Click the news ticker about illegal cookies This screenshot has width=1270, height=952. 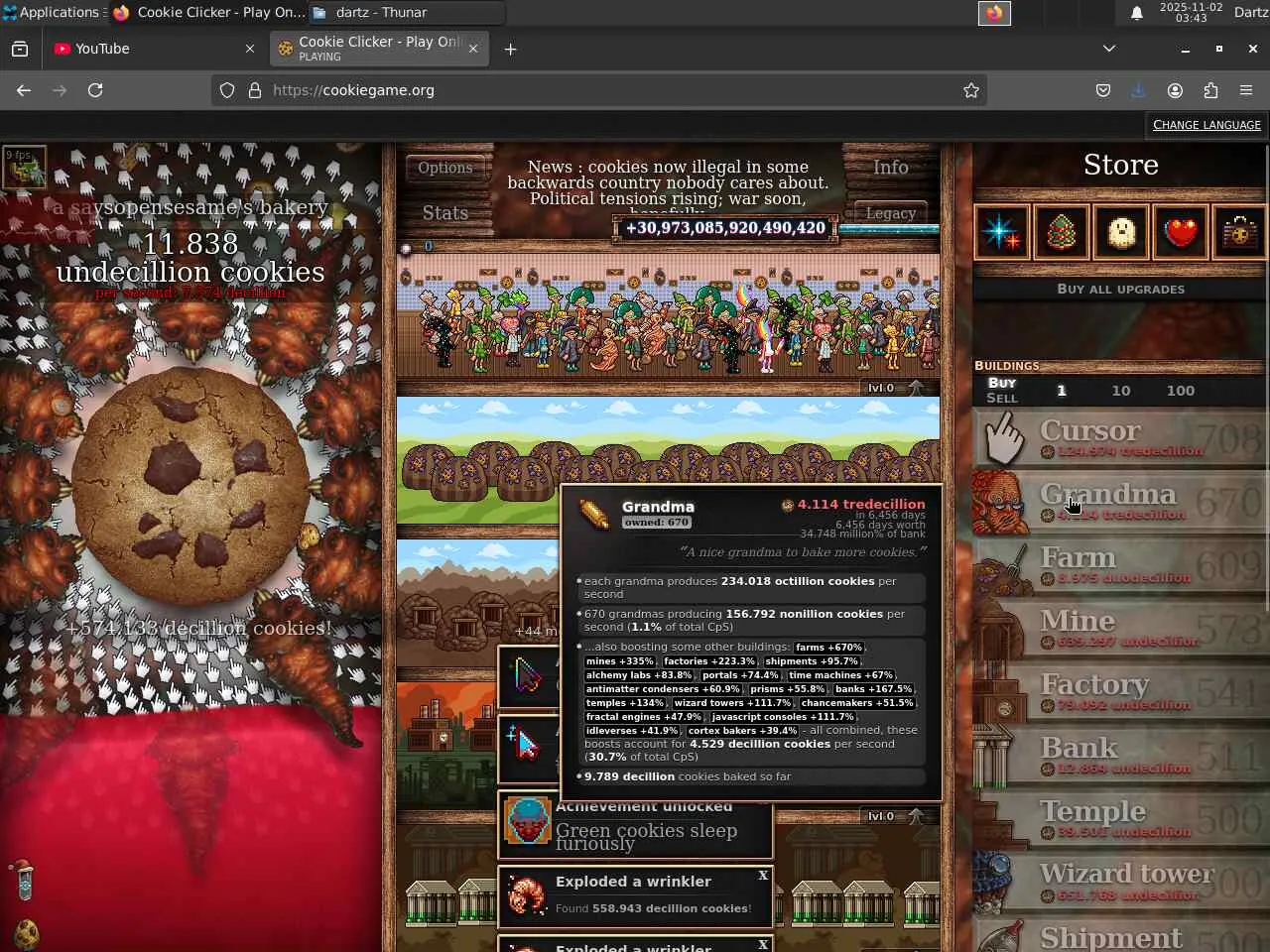point(667,186)
